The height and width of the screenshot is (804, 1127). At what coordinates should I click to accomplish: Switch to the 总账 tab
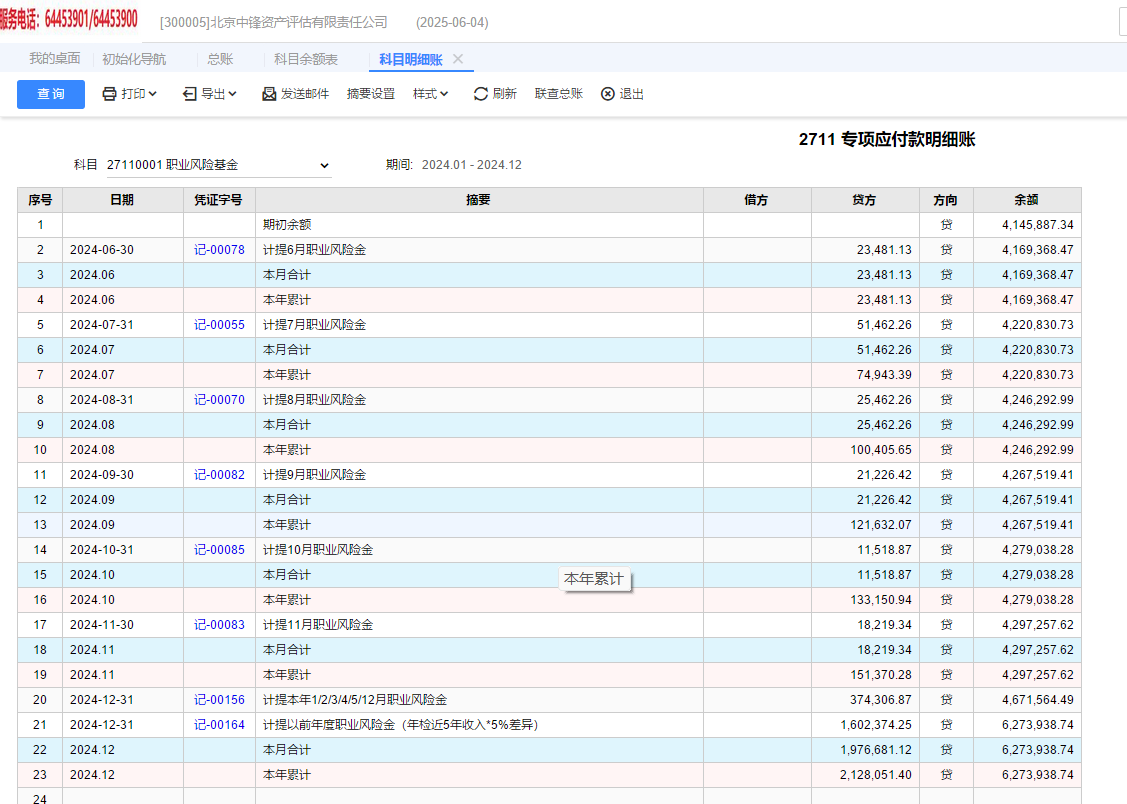tap(220, 59)
